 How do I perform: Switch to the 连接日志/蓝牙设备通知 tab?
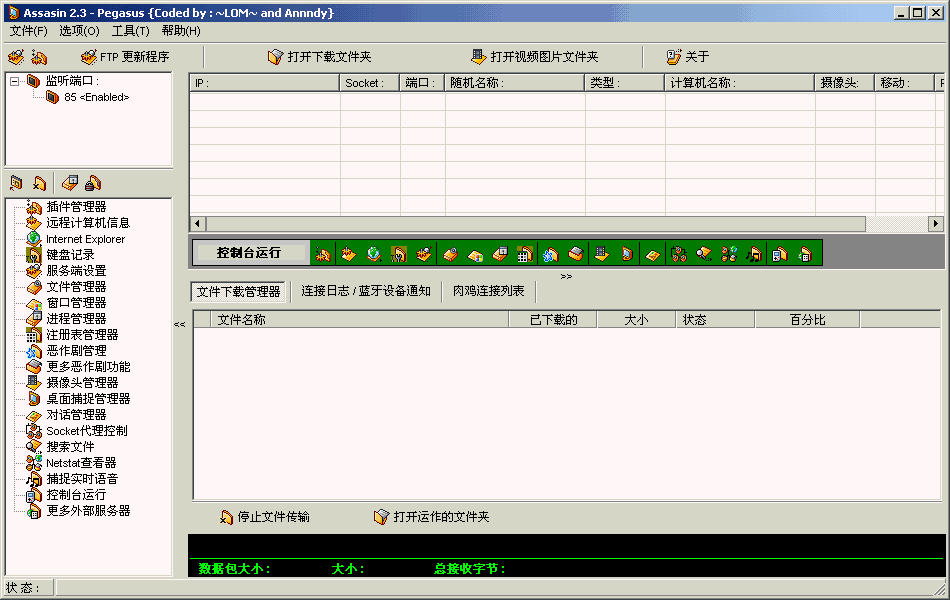pos(365,292)
